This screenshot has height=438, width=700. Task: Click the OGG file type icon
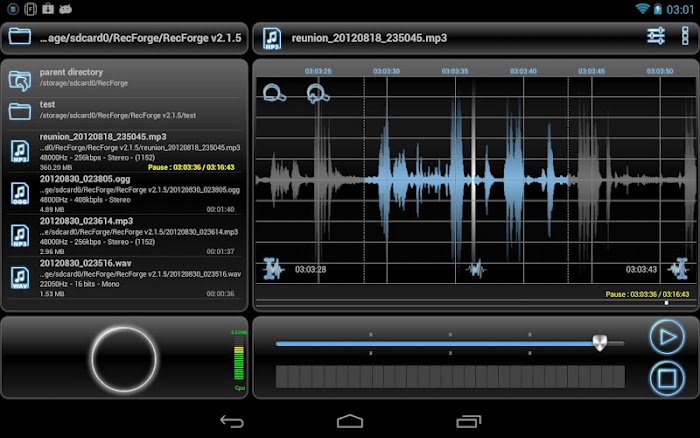tap(20, 193)
